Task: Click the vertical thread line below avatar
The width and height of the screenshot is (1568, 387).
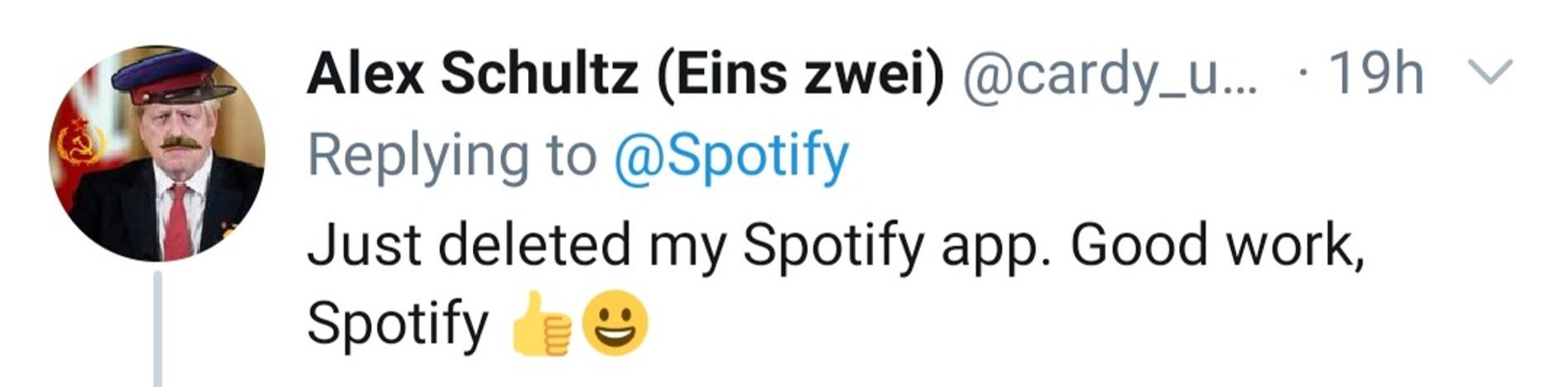Action: click(158, 330)
